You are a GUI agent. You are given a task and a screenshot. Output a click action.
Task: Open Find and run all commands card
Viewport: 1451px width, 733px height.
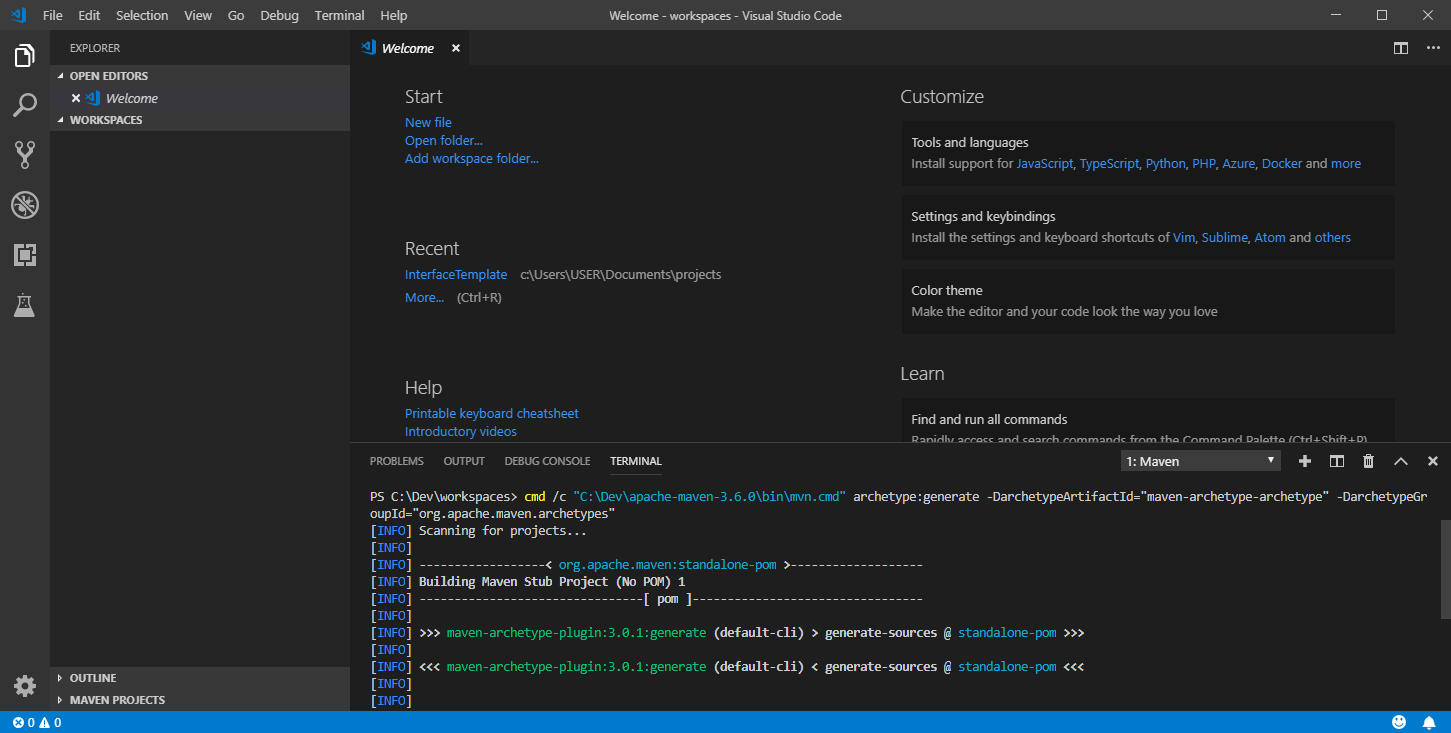coord(1148,420)
